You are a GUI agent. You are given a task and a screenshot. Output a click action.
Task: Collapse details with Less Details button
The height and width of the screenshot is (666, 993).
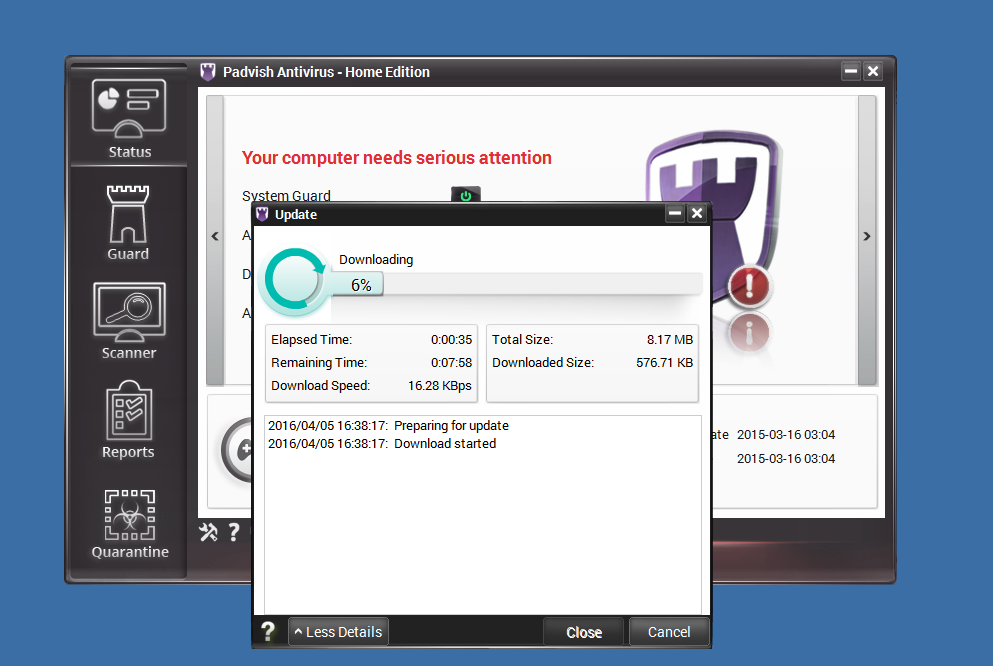coord(338,632)
